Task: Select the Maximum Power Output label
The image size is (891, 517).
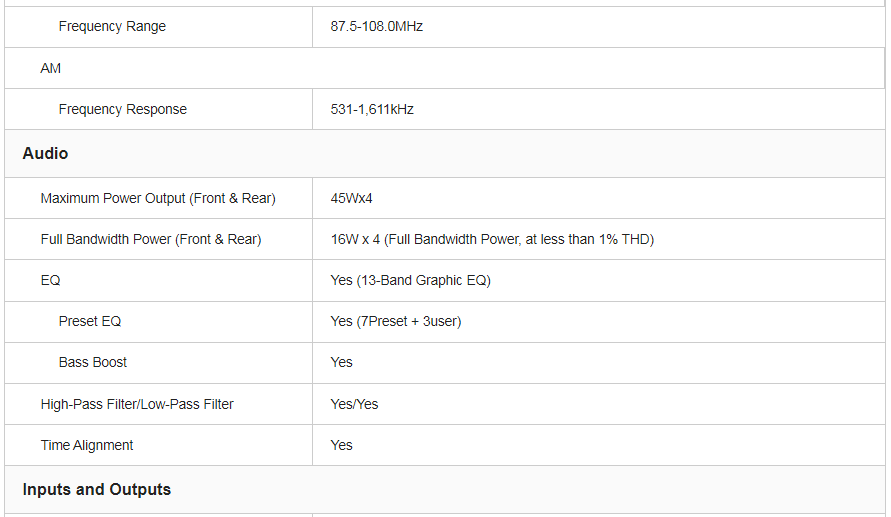Action: click(x=158, y=199)
